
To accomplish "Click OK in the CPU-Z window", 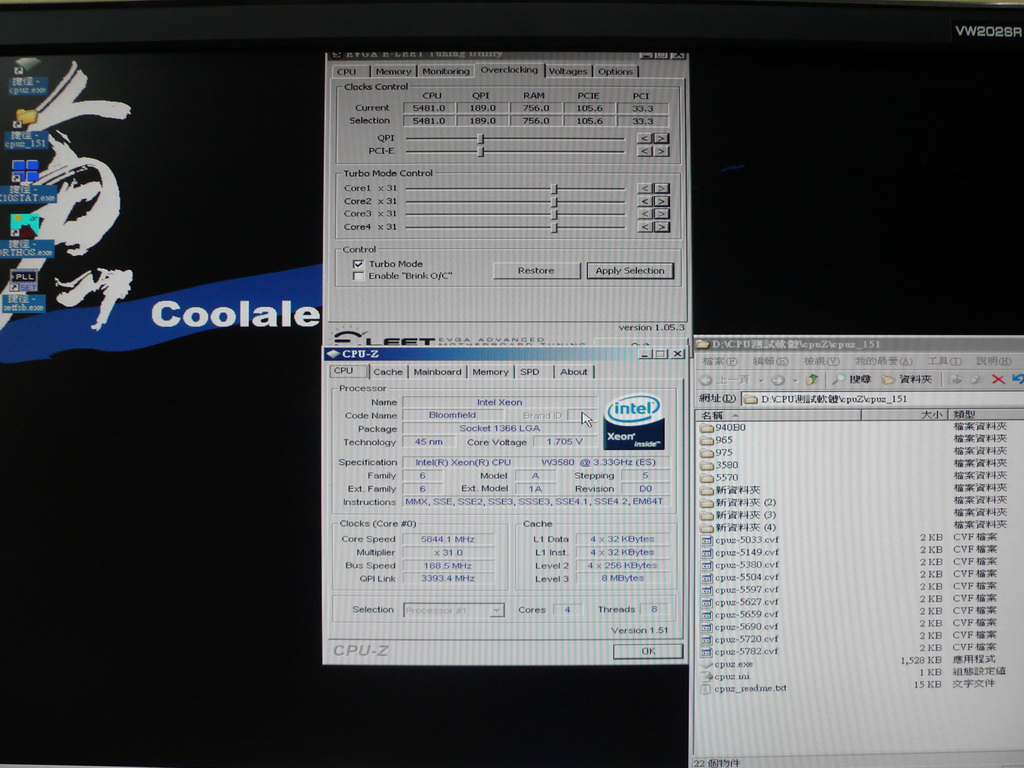I will click(648, 651).
